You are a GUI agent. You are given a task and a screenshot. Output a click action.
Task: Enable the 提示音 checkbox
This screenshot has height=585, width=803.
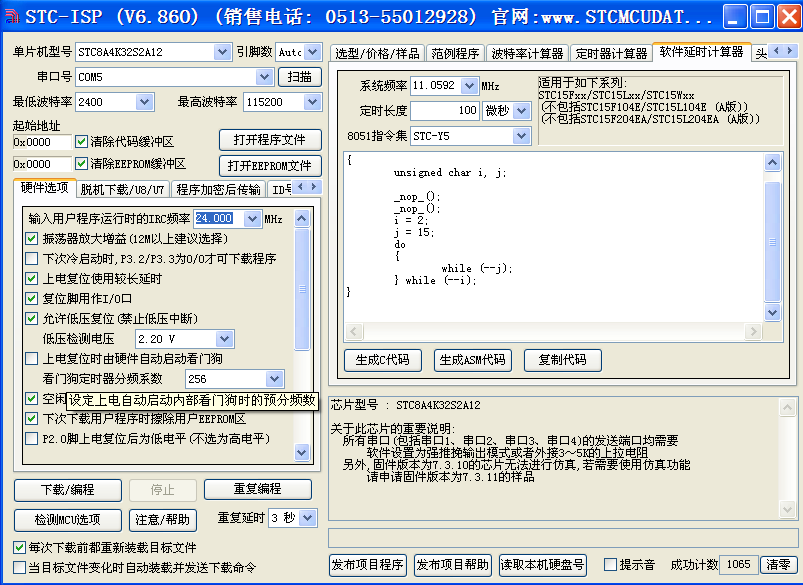pos(610,565)
